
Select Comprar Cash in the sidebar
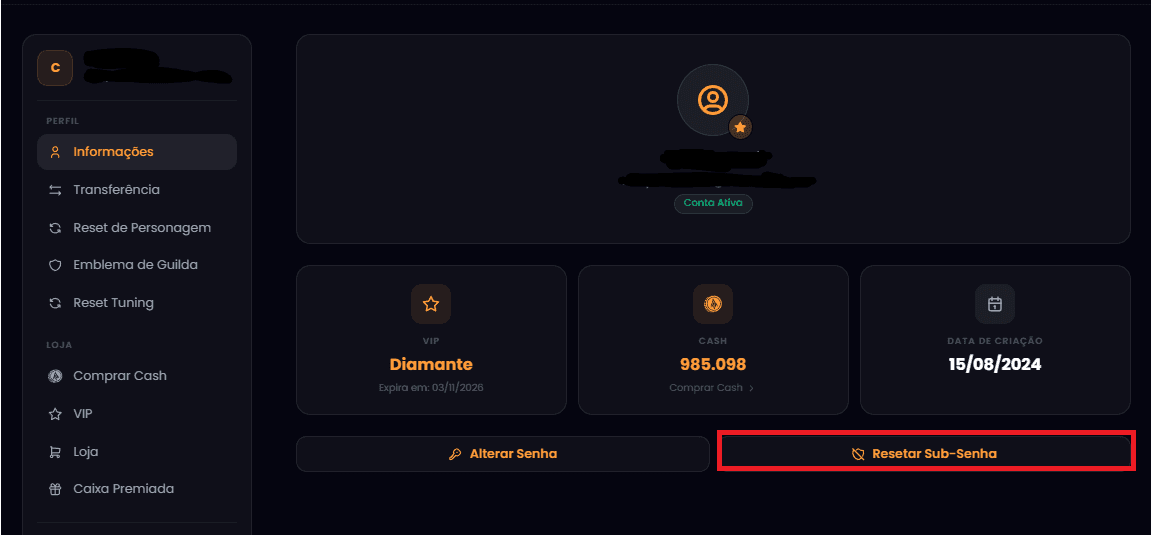[x=119, y=376]
